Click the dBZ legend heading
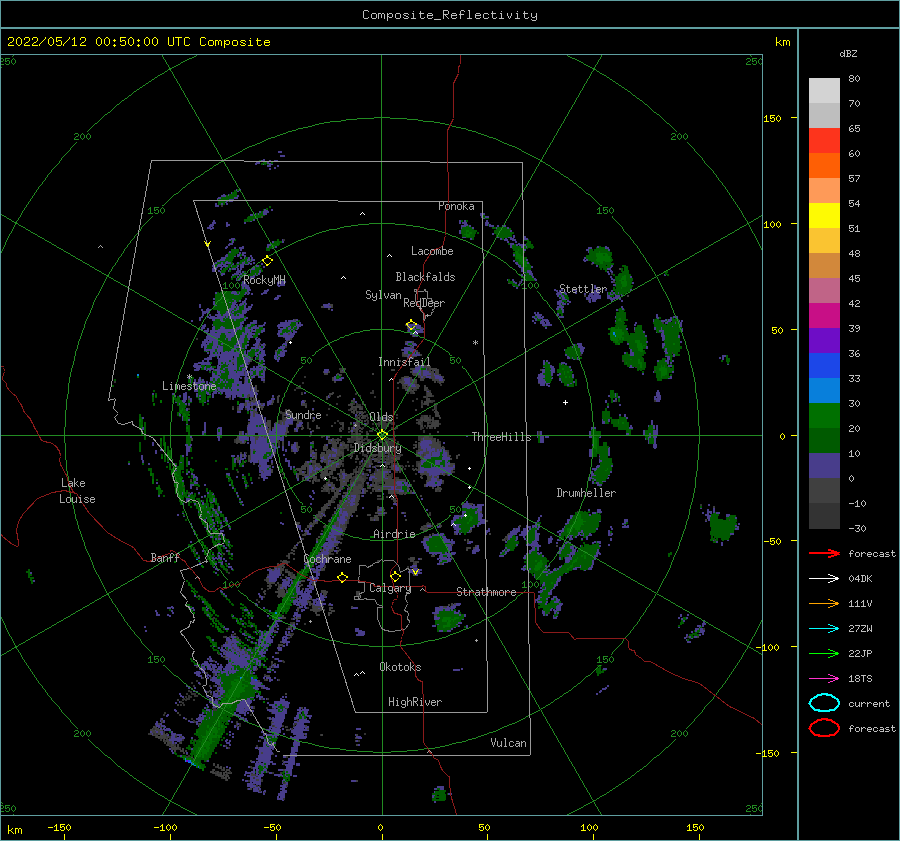 (848, 53)
